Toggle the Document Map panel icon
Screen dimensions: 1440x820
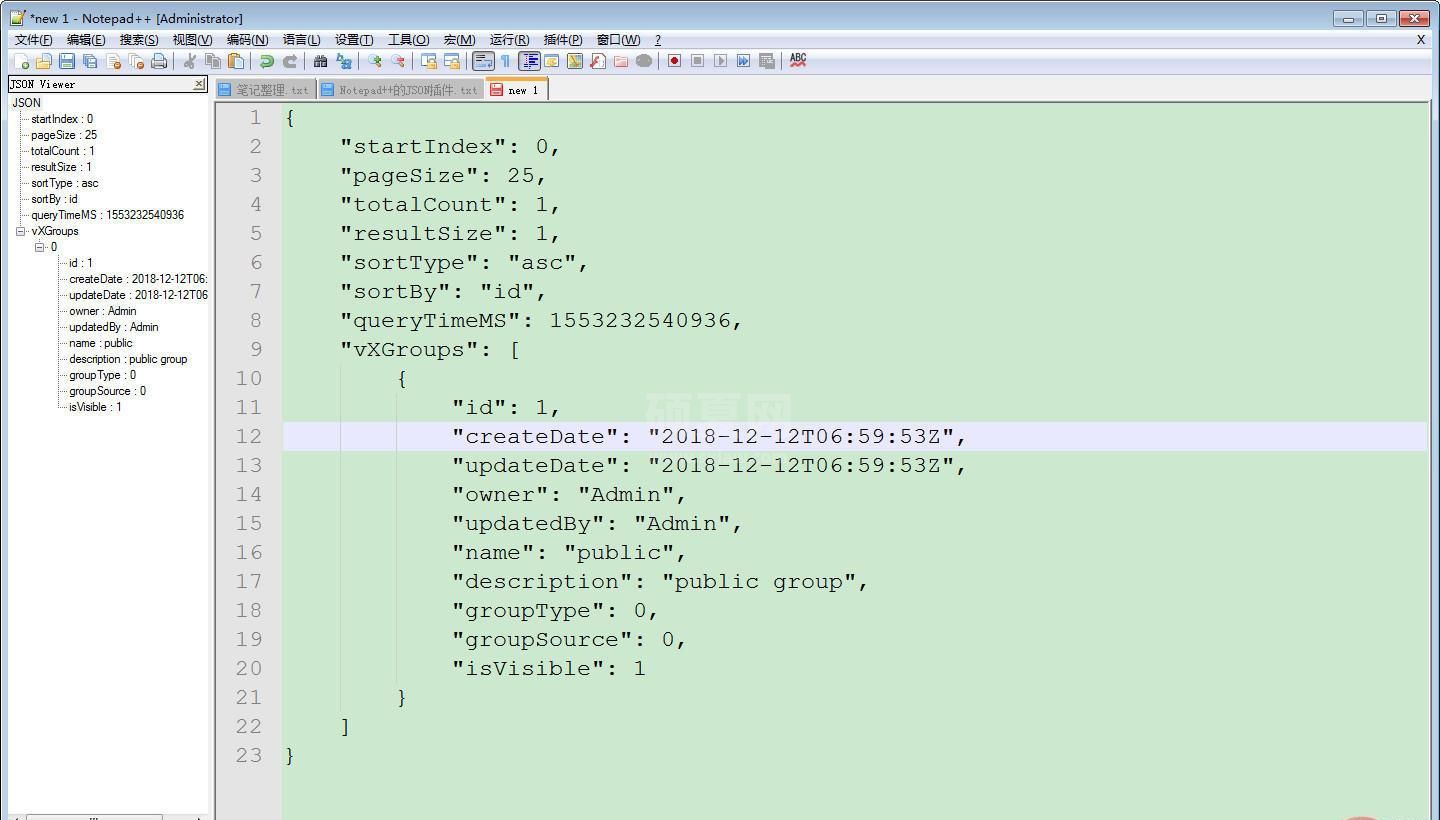pos(575,61)
